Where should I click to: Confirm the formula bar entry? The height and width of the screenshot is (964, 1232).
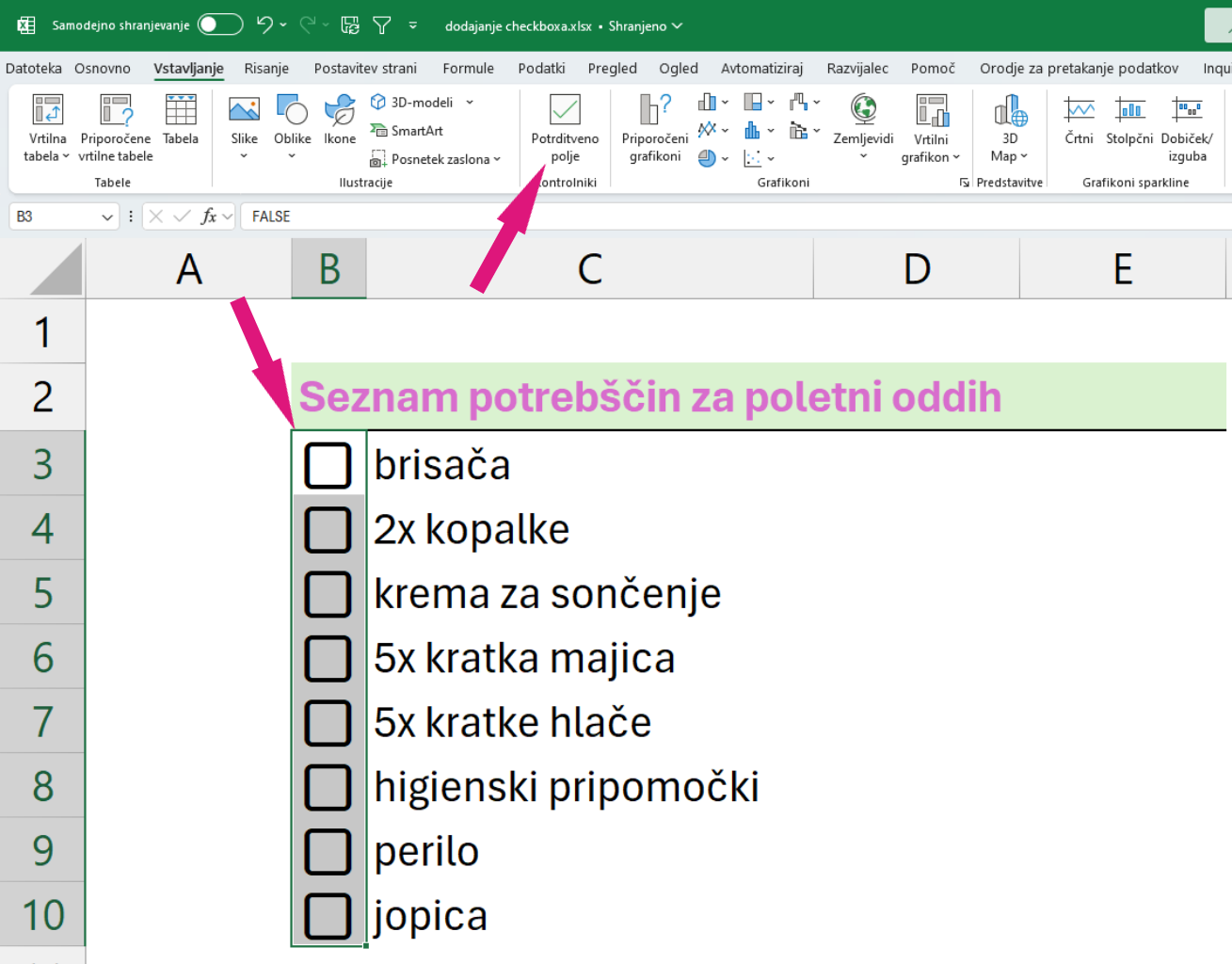coord(183,217)
